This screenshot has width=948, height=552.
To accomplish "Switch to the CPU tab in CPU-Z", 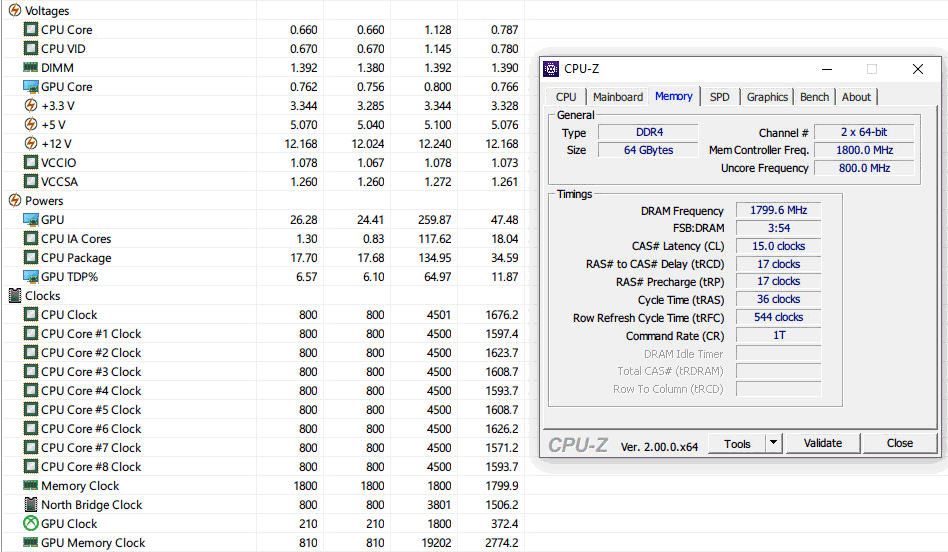I will (566, 97).
